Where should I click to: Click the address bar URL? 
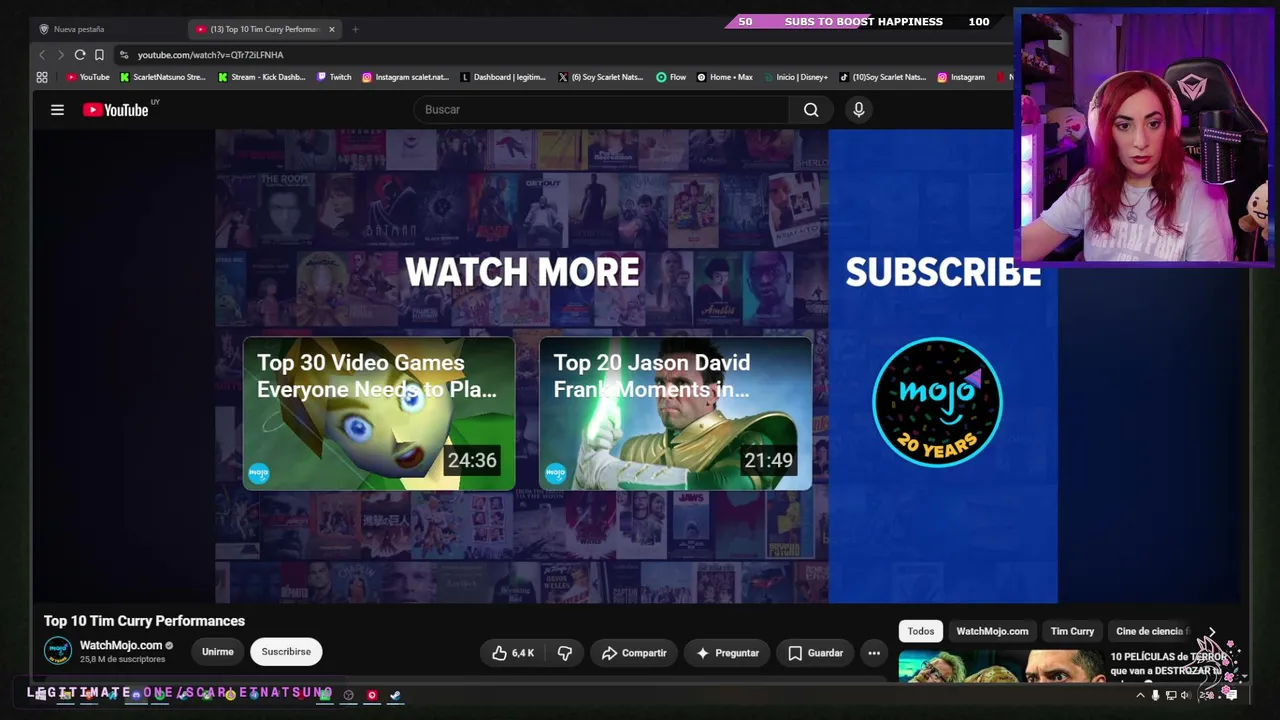coord(211,55)
